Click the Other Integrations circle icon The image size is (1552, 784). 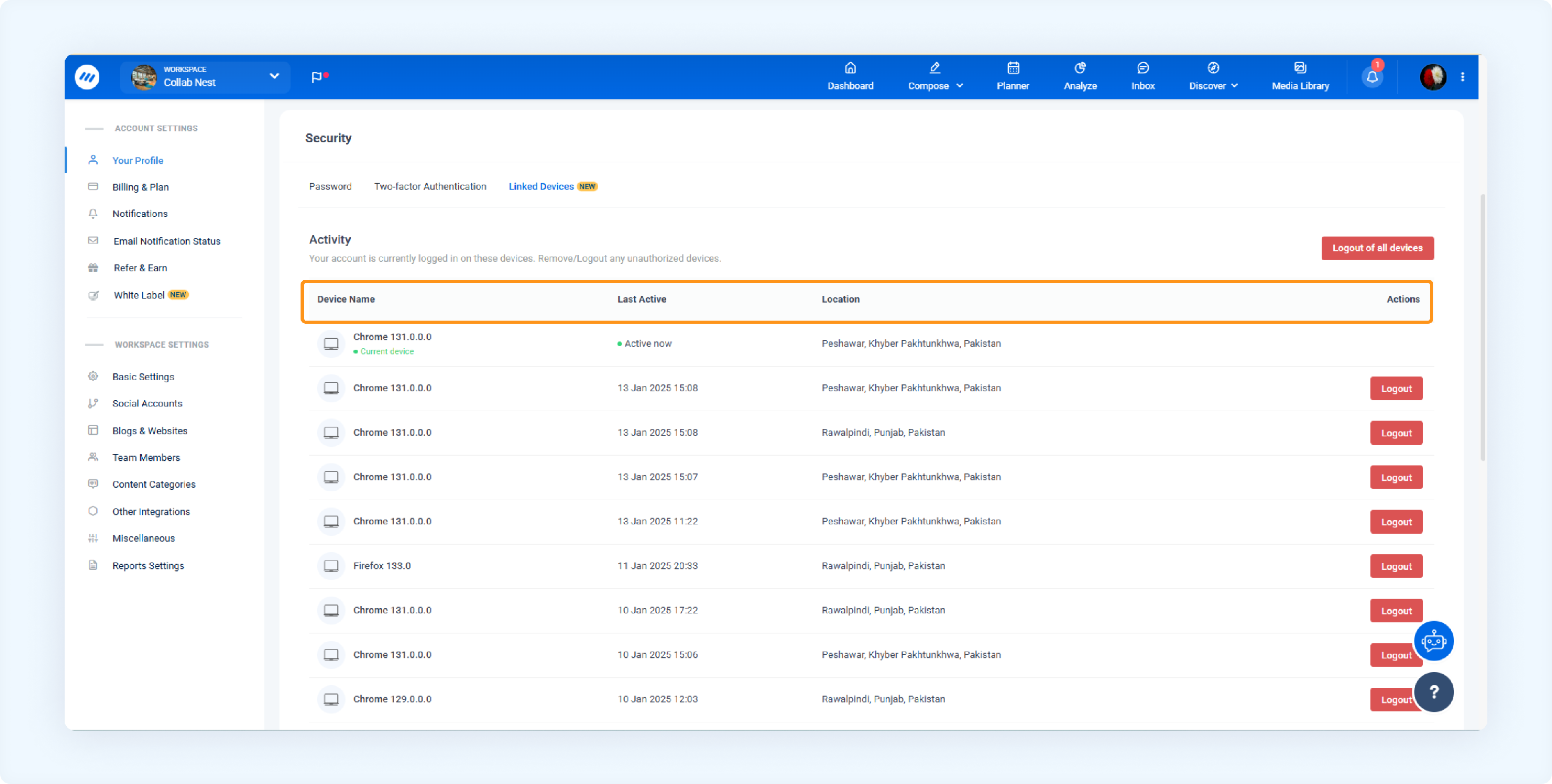[93, 510]
